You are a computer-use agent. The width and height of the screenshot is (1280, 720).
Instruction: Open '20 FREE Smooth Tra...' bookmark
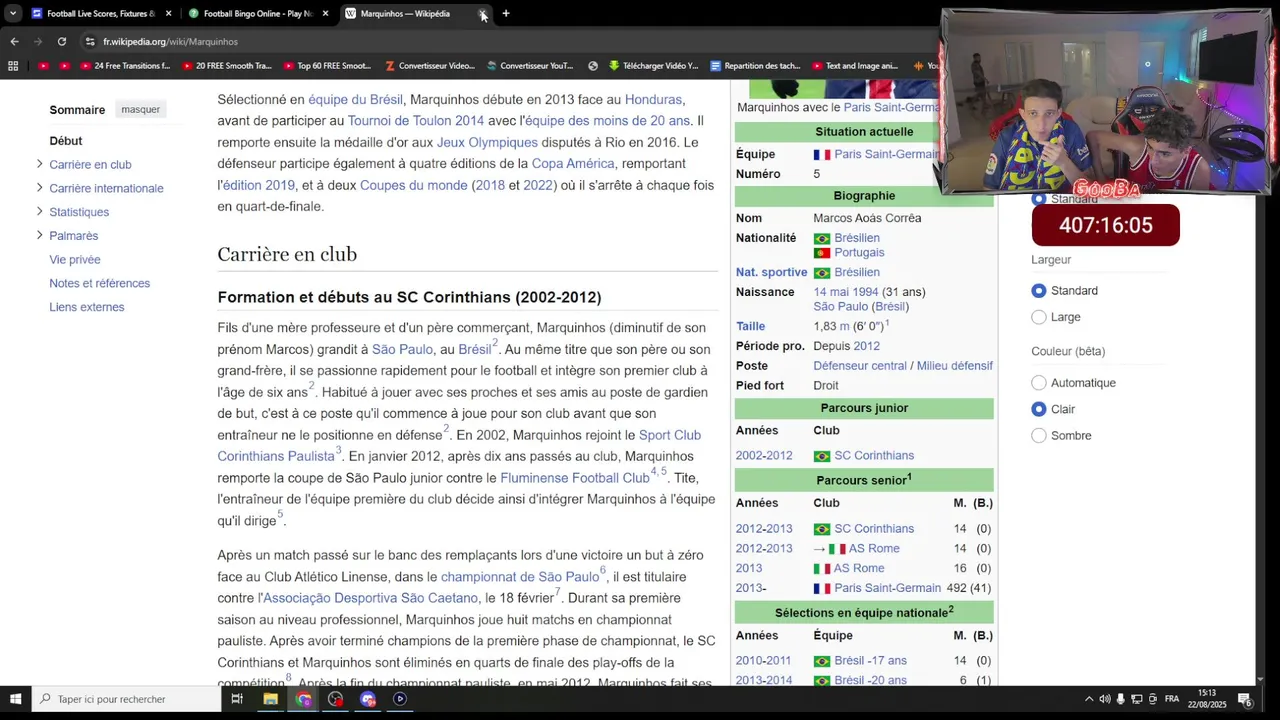coord(226,66)
